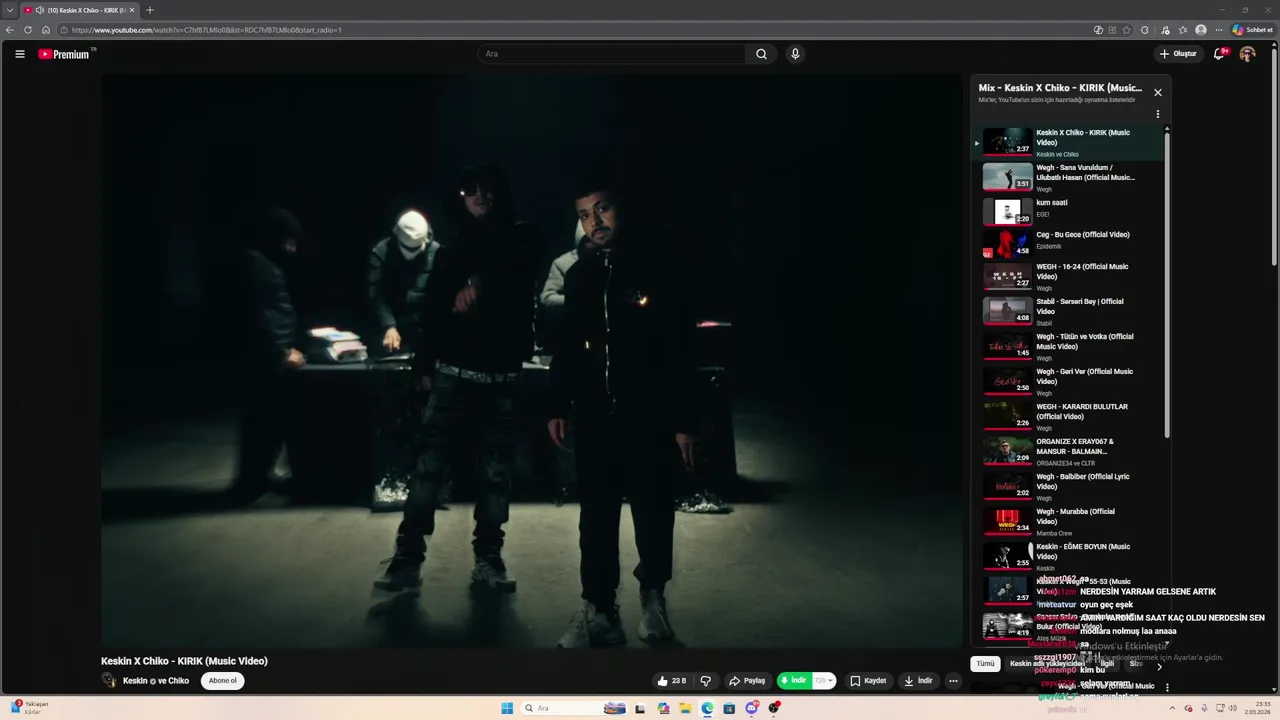Open Keskin channel avatar

point(109,681)
